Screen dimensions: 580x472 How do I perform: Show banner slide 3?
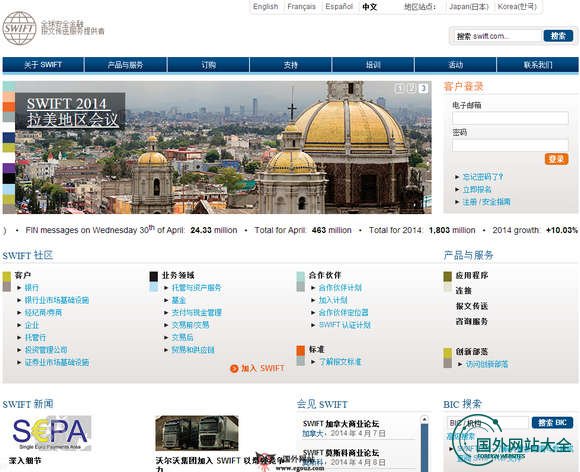coord(423,88)
